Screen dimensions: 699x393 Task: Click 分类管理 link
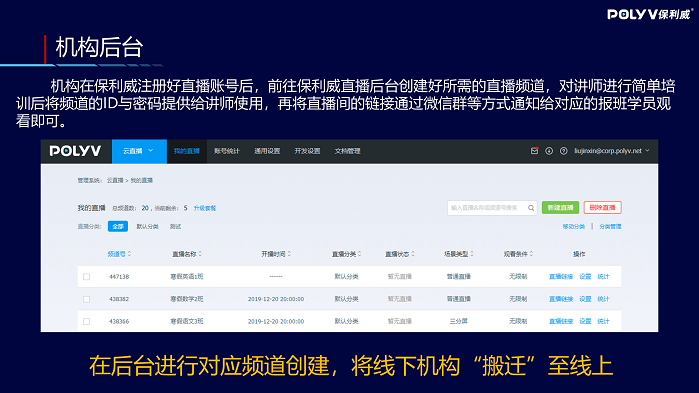610,226
